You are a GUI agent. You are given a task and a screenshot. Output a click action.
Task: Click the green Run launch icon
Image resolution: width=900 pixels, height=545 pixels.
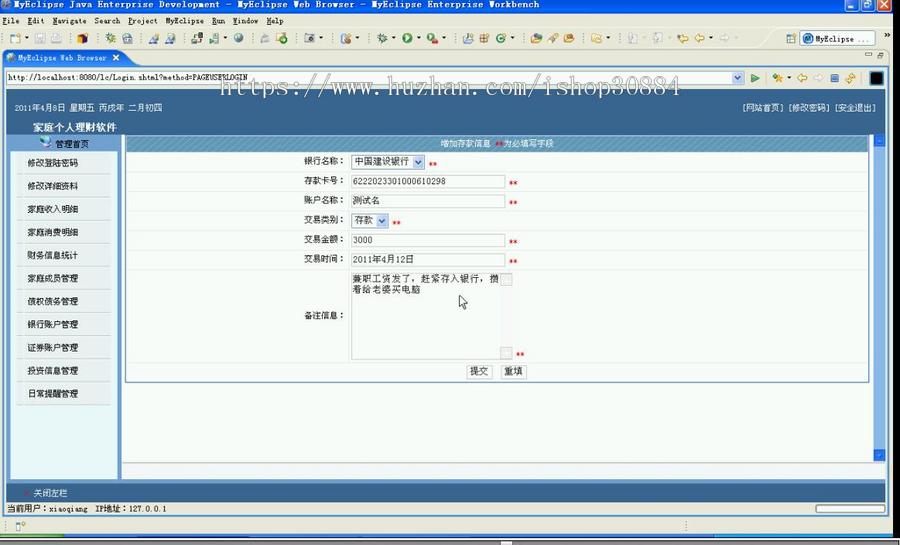pos(407,38)
